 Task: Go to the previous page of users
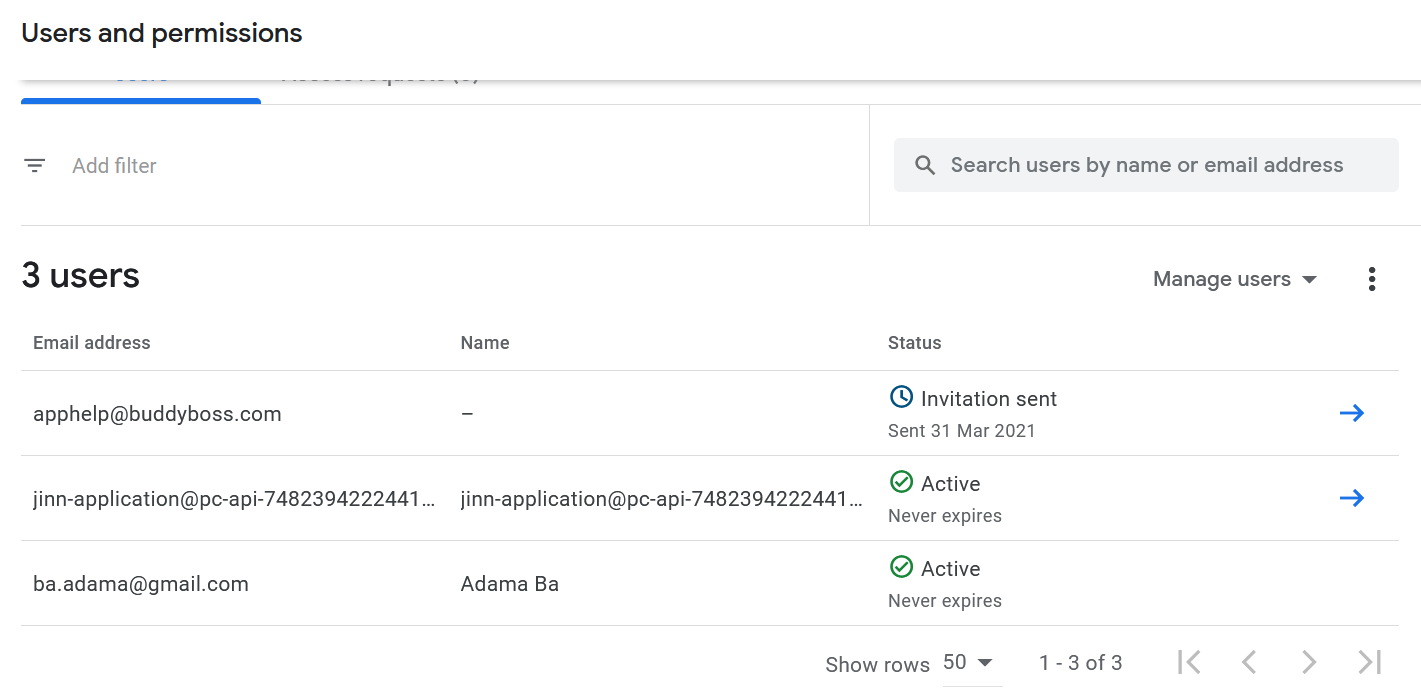(1248, 662)
